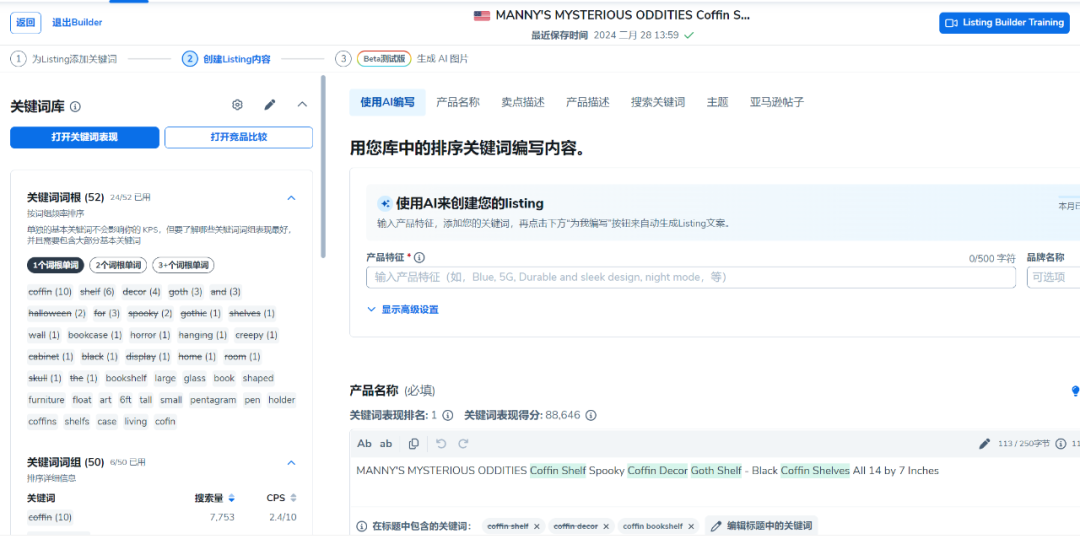
Task: Click the halloween (2) root keyword
Action: click(57, 313)
